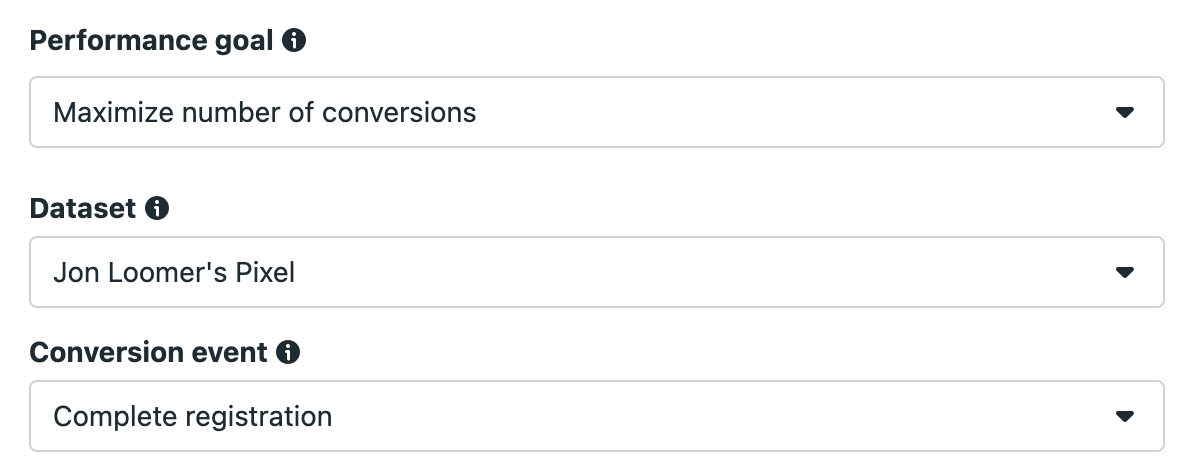The height and width of the screenshot is (472, 1180).
Task: Click the Complete registration combo box
Action: click(x=597, y=416)
